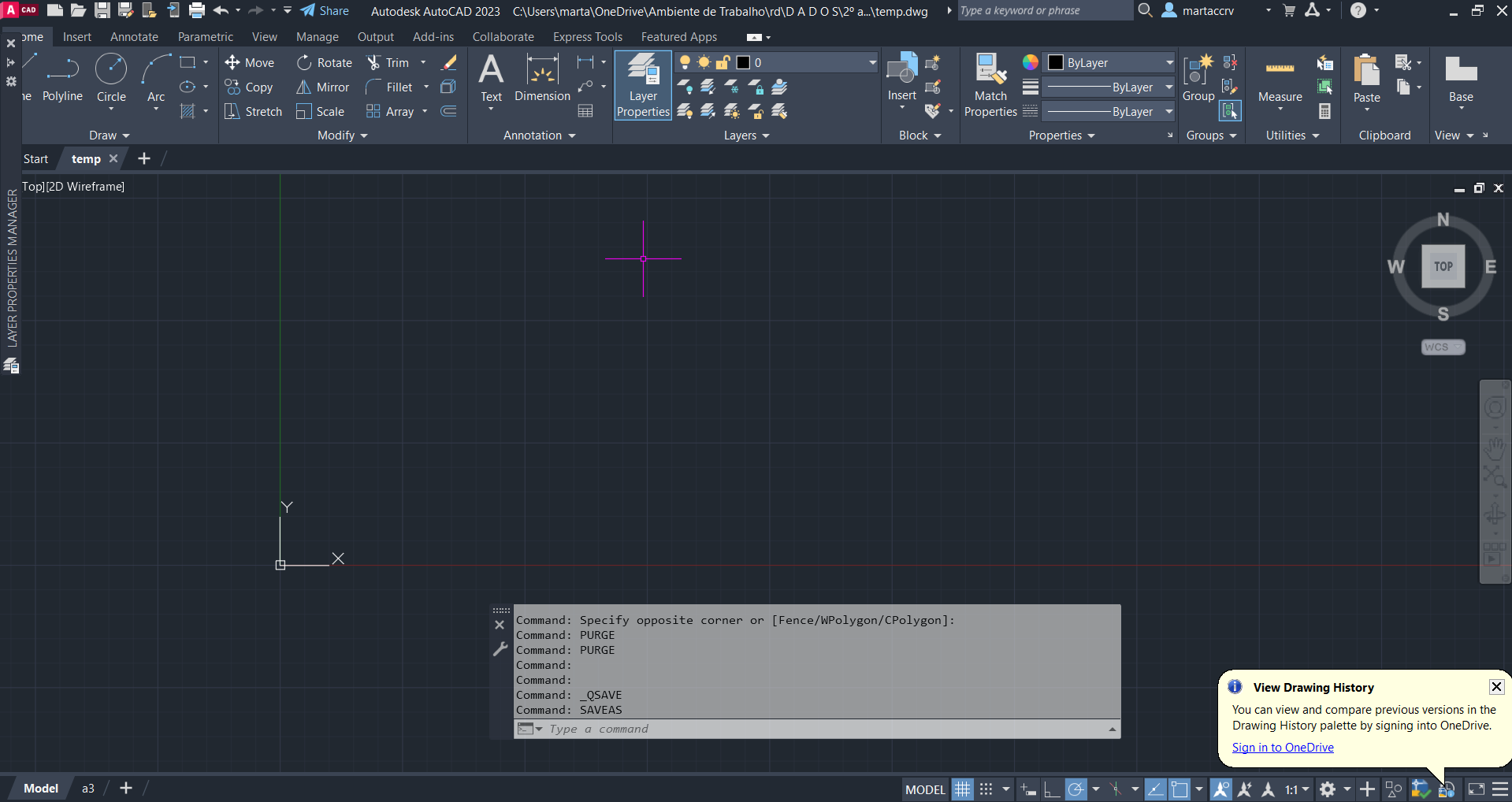The image size is (1512, 802).
Task: Click the command line input field
Action: click(x=819, y=729)
